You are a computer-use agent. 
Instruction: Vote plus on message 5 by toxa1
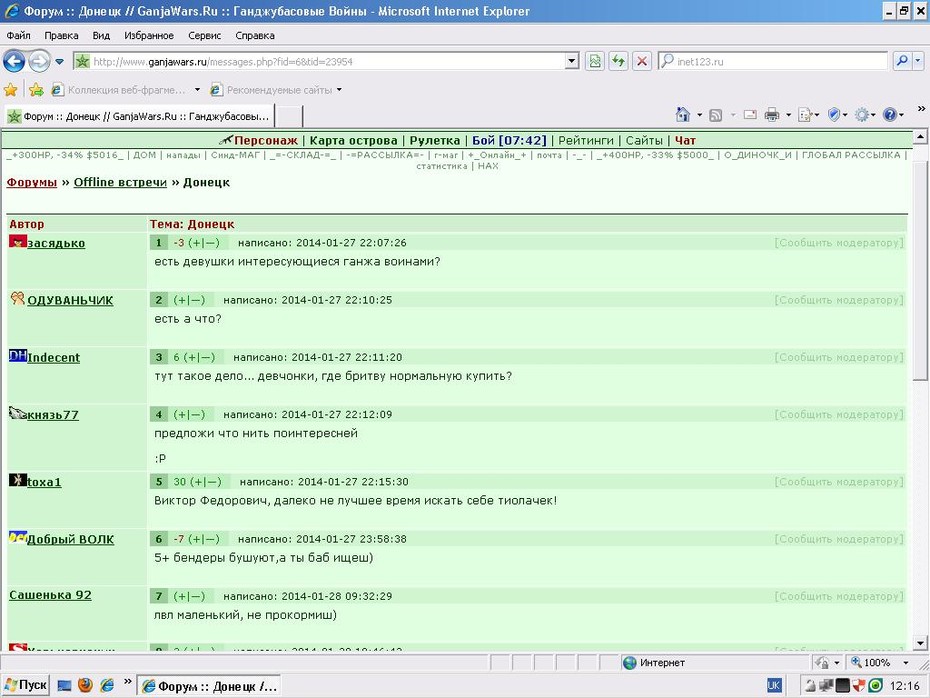click(198, 482)
